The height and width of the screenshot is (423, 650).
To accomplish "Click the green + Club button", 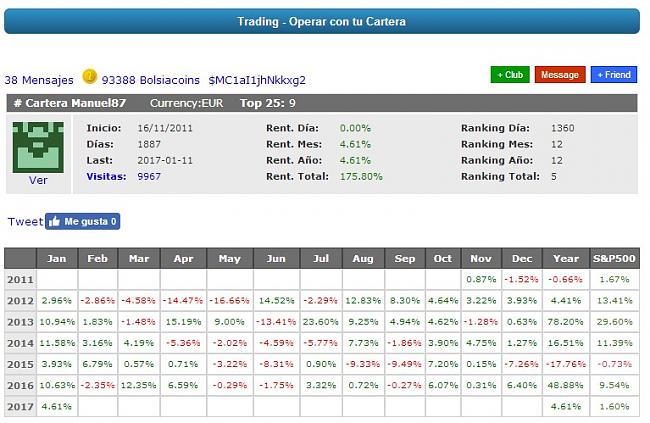I will click(x=510, y=75).
